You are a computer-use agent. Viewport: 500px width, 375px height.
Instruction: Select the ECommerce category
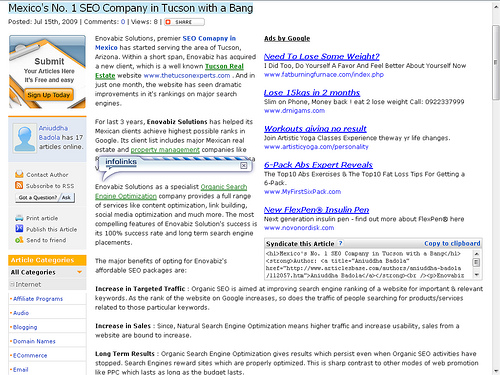click(30, 355)
